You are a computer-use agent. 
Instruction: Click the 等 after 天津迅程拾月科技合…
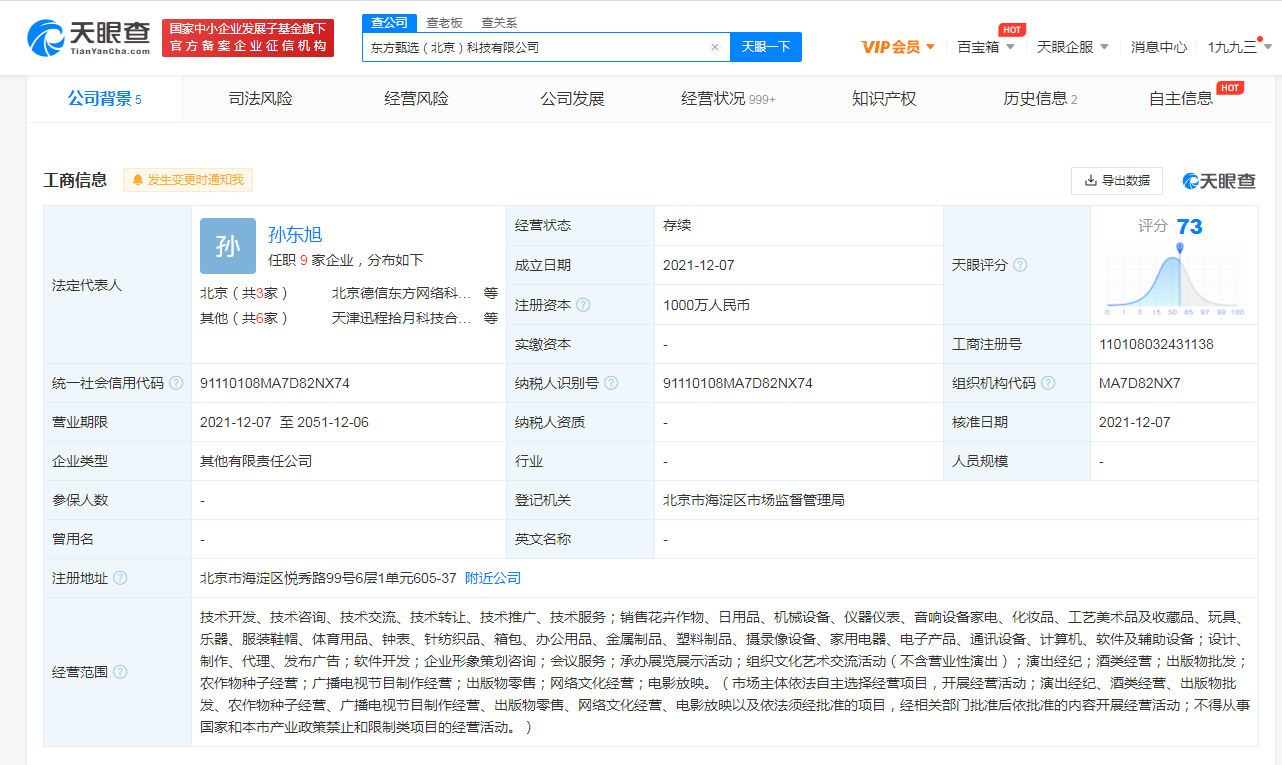(x=491, y=318)
